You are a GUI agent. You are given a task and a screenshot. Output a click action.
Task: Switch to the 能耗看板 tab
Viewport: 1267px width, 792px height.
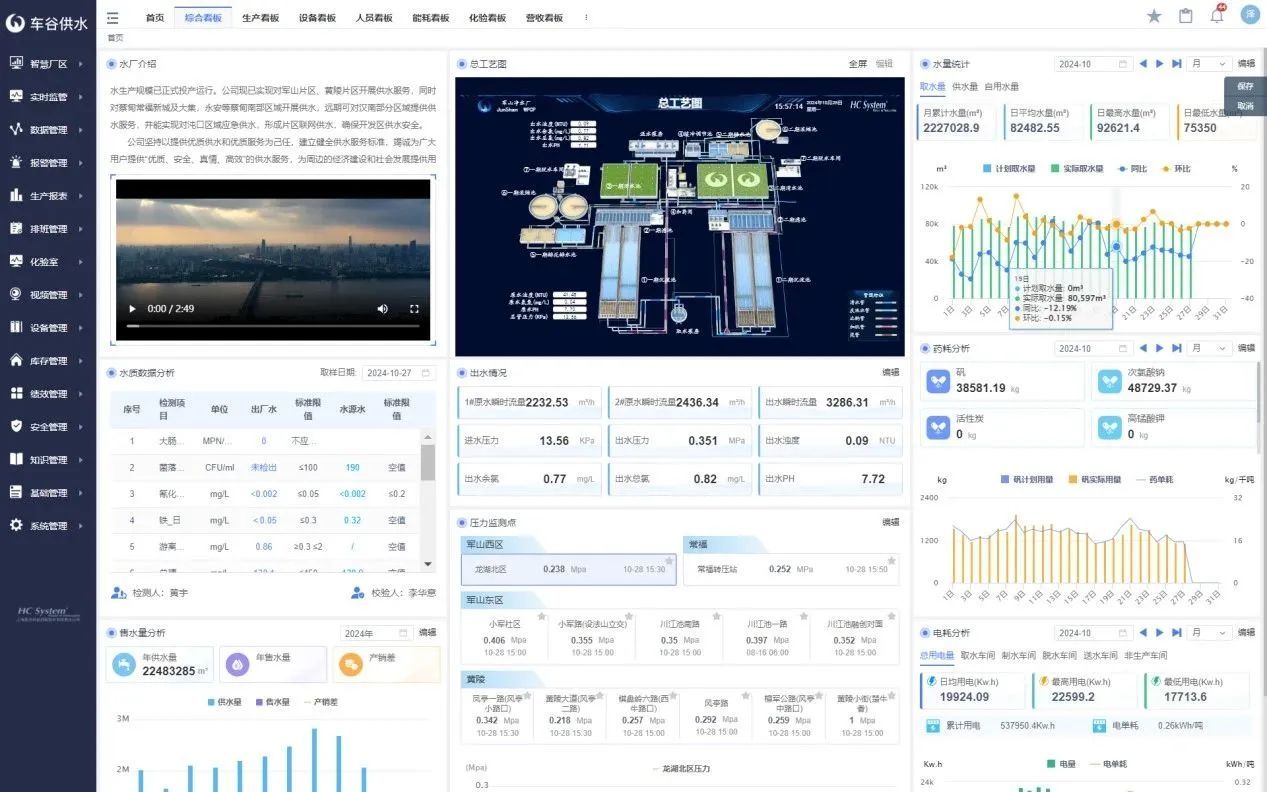(430, 18)
